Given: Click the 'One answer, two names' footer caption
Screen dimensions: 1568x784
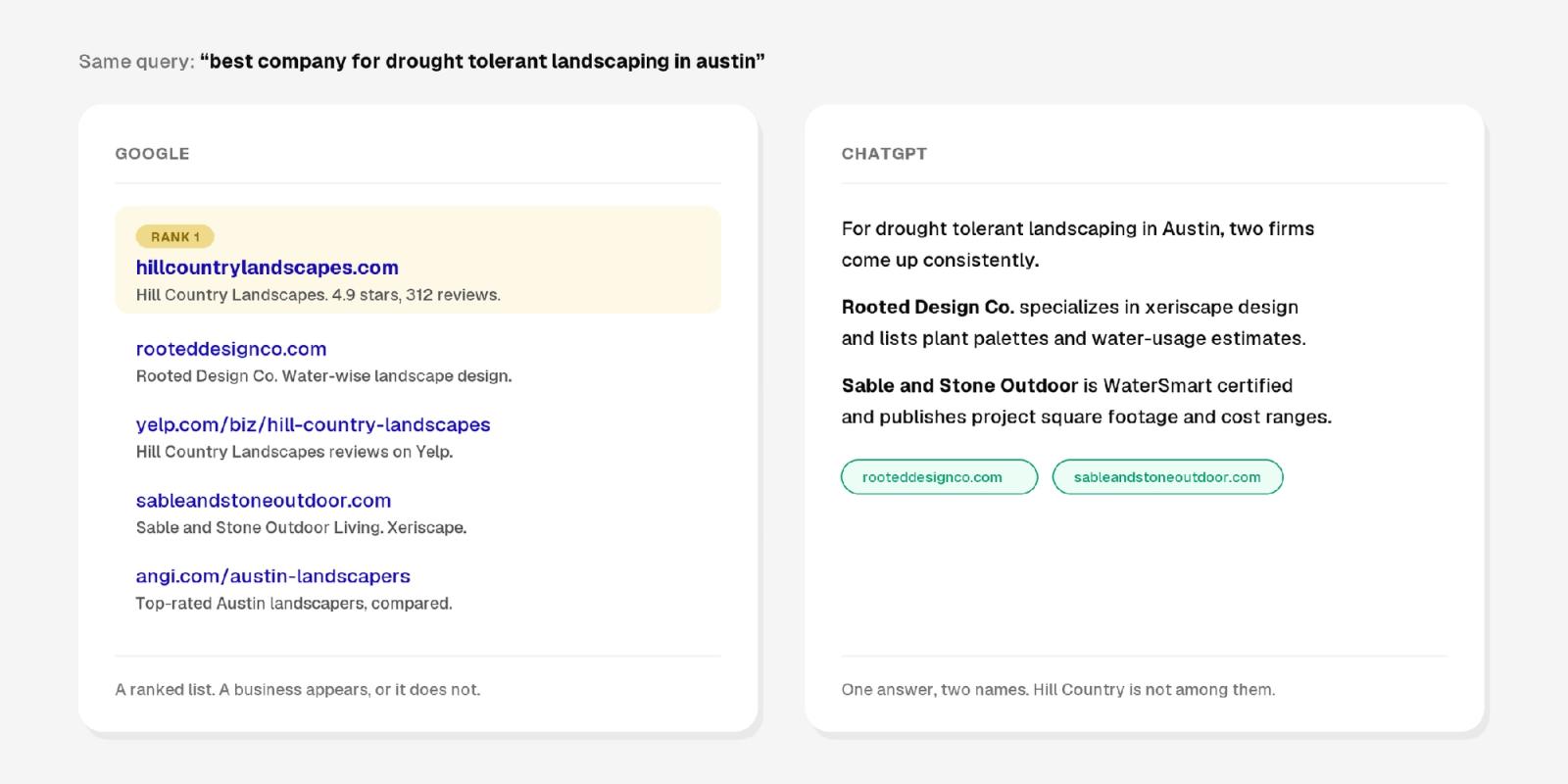Looking at the screenshot, I should pyautogui.click(x=1058, y=690).
